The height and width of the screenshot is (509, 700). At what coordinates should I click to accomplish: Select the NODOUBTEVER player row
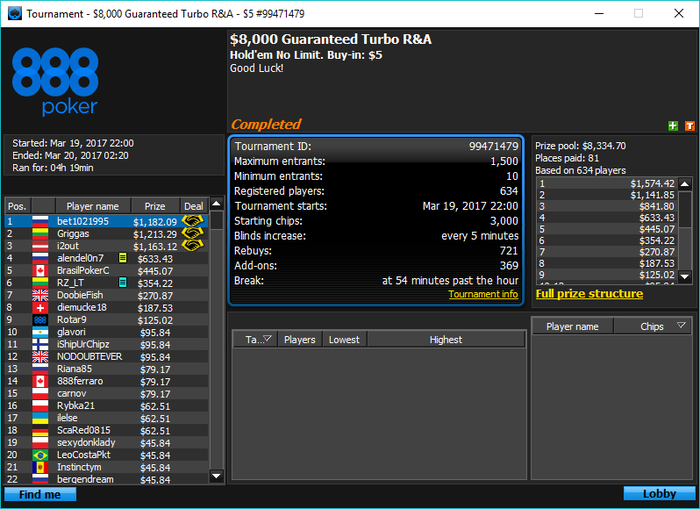pos(106,356)
